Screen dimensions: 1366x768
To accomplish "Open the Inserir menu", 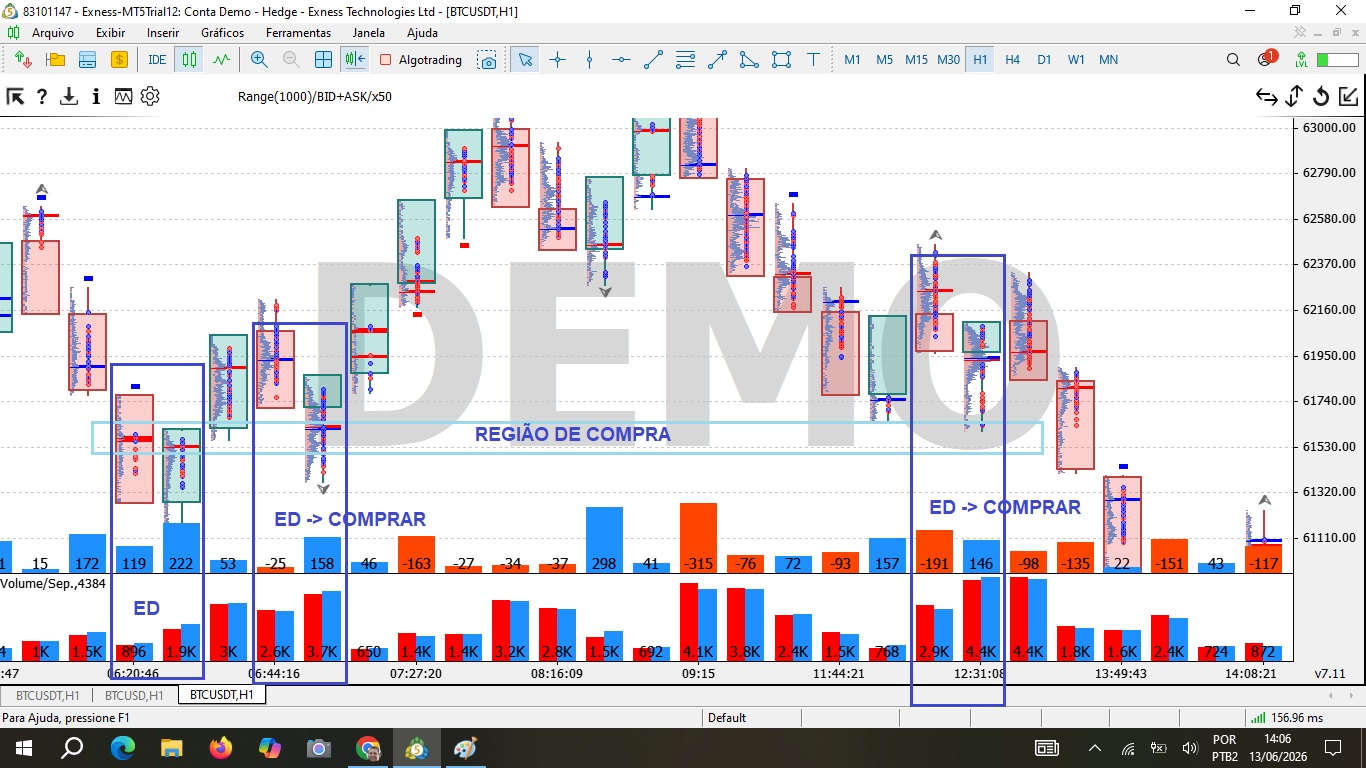I will click(x=163, y=33).
